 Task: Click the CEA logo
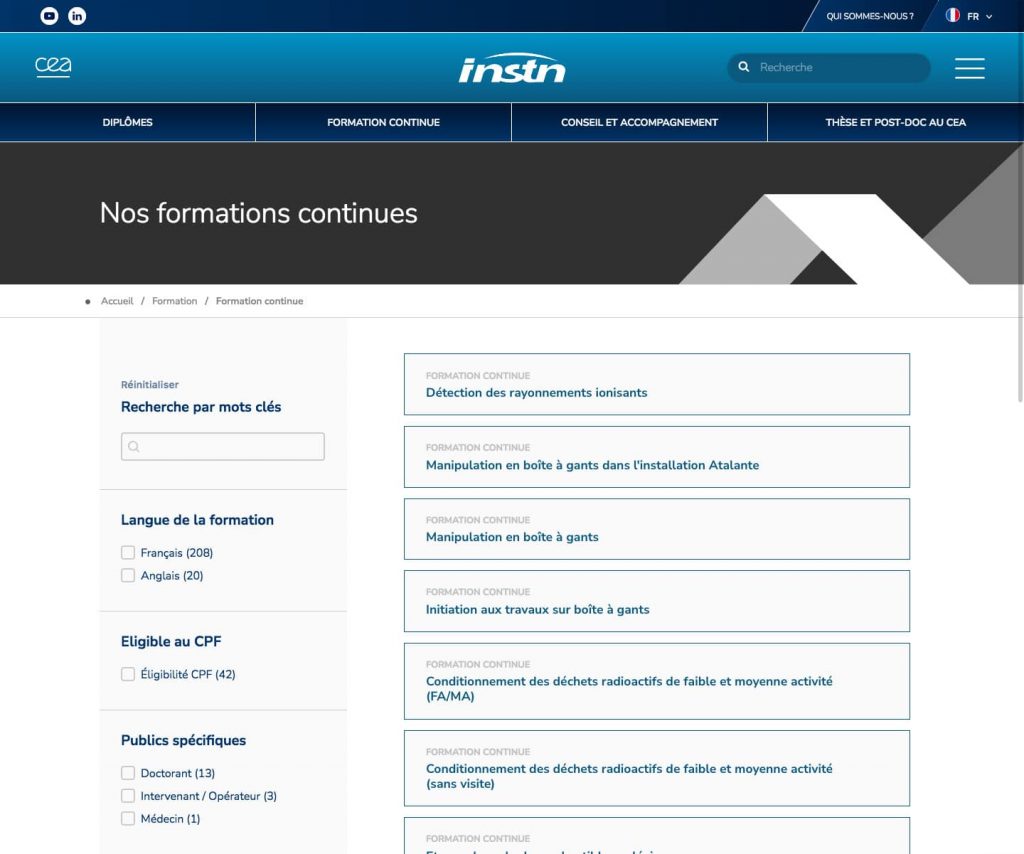[x=55, y=68]
